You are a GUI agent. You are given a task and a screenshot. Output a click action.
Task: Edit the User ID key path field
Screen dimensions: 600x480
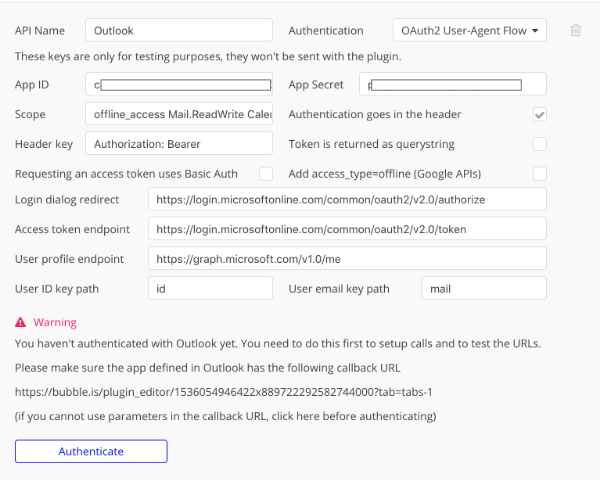tap(210, 289)
